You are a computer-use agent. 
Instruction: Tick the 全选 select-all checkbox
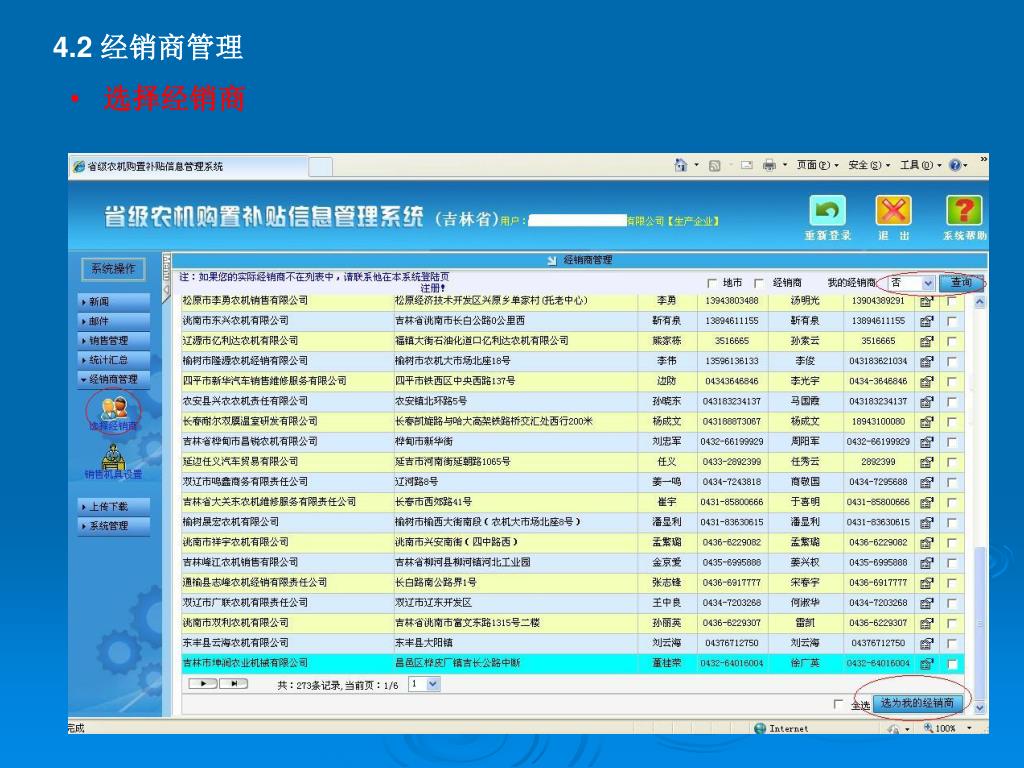pyautogui.click(x=838, y=704)
